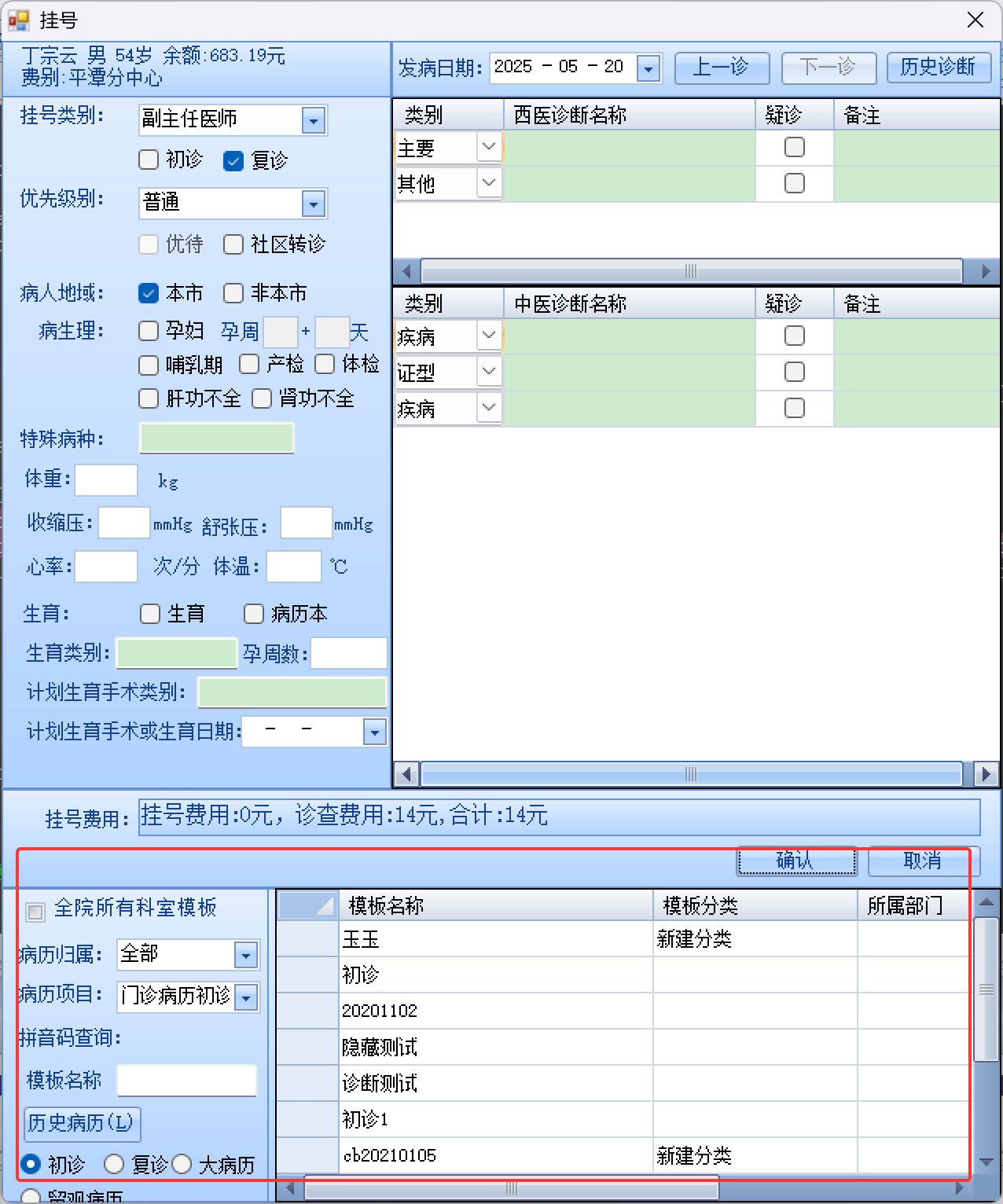Click the 模板分类 column header

755,906
